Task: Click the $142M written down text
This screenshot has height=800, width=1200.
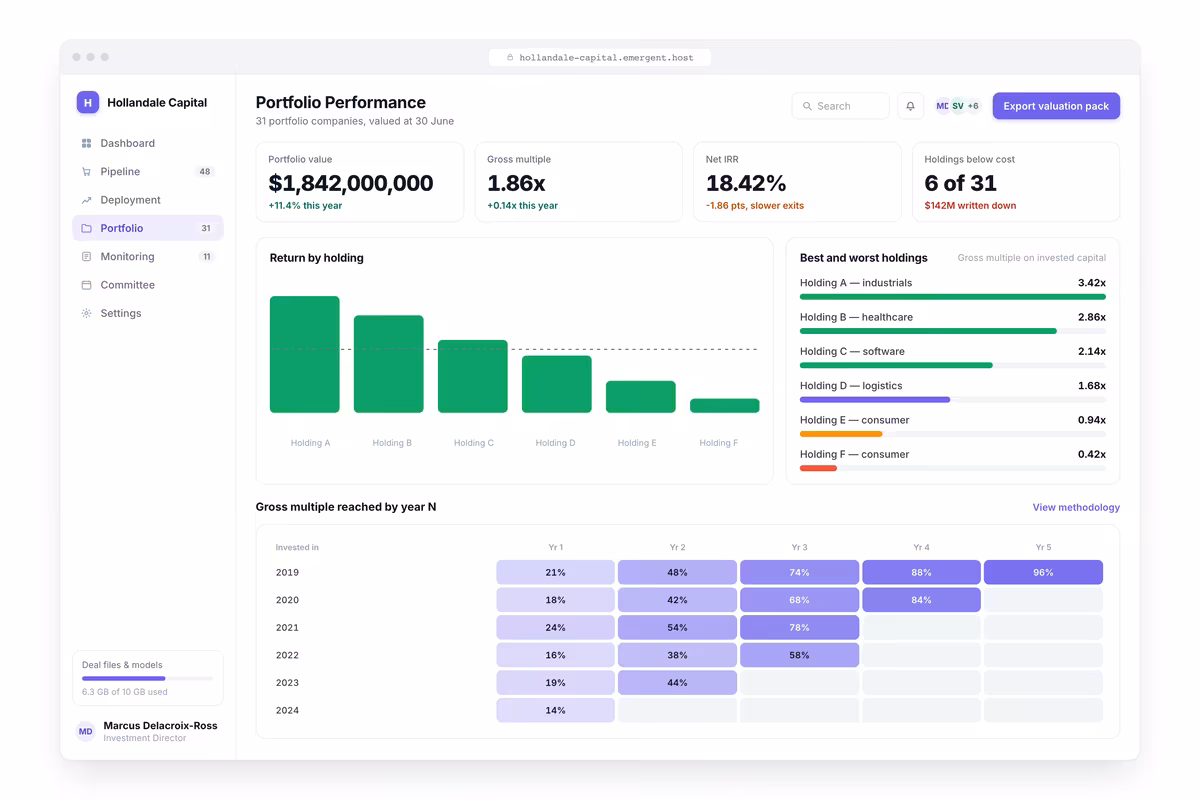Action: (x=970, y=206)
